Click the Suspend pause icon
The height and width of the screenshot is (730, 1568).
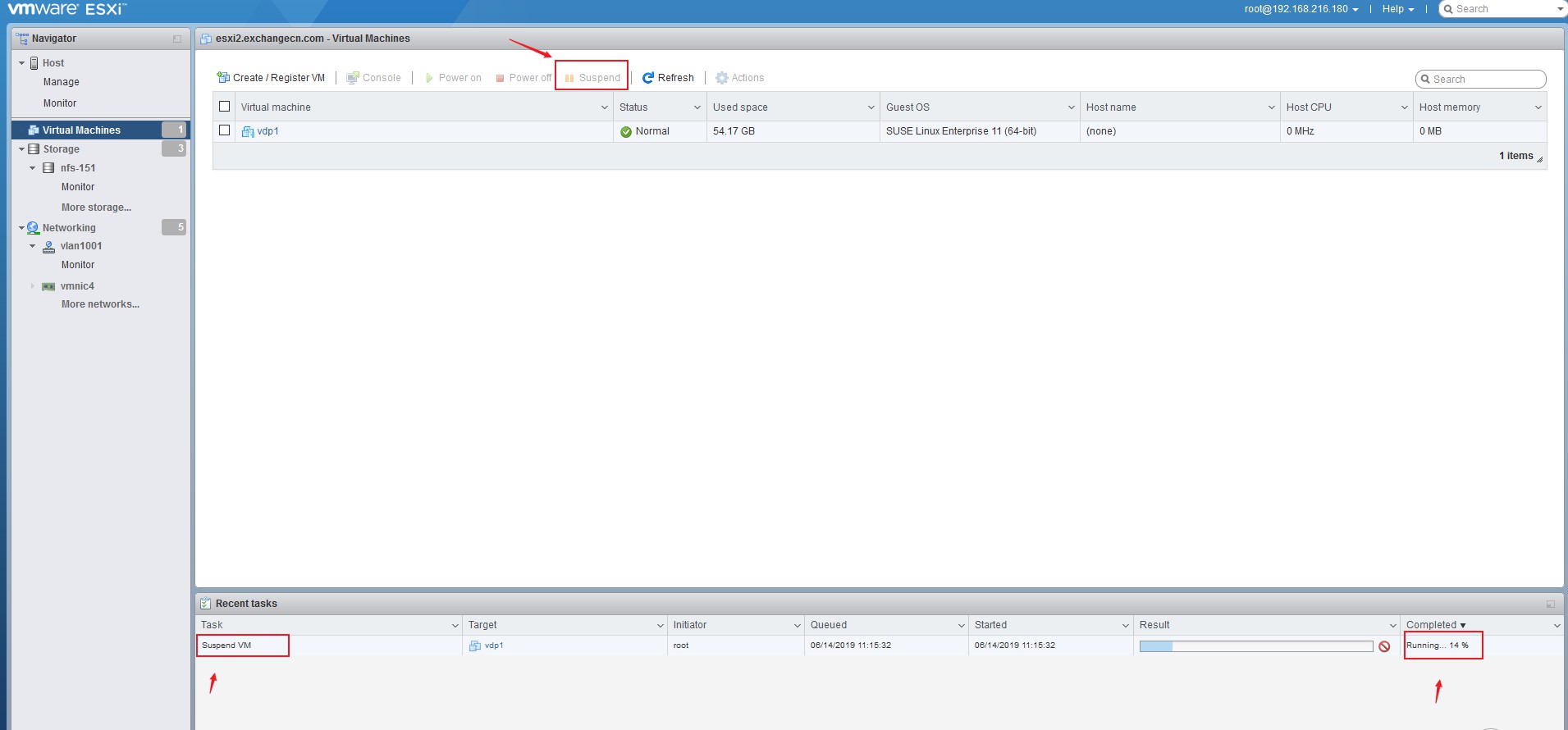pos(569,79)
